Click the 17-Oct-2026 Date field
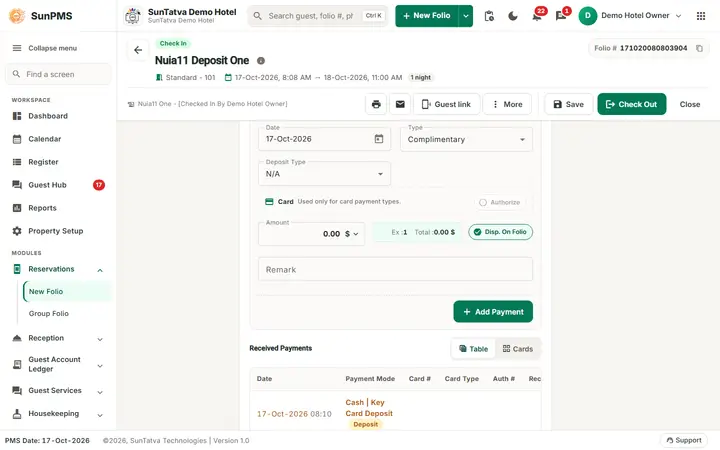This screenshot has width=720, height=450. (324, 139)
